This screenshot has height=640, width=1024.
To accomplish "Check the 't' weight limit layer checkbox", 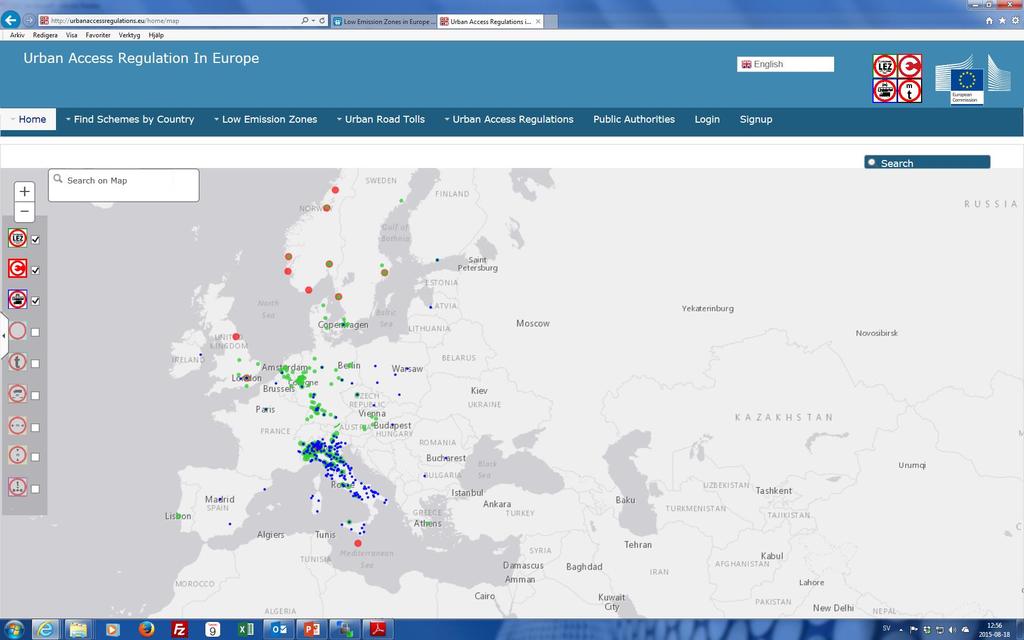I will 36,364.
